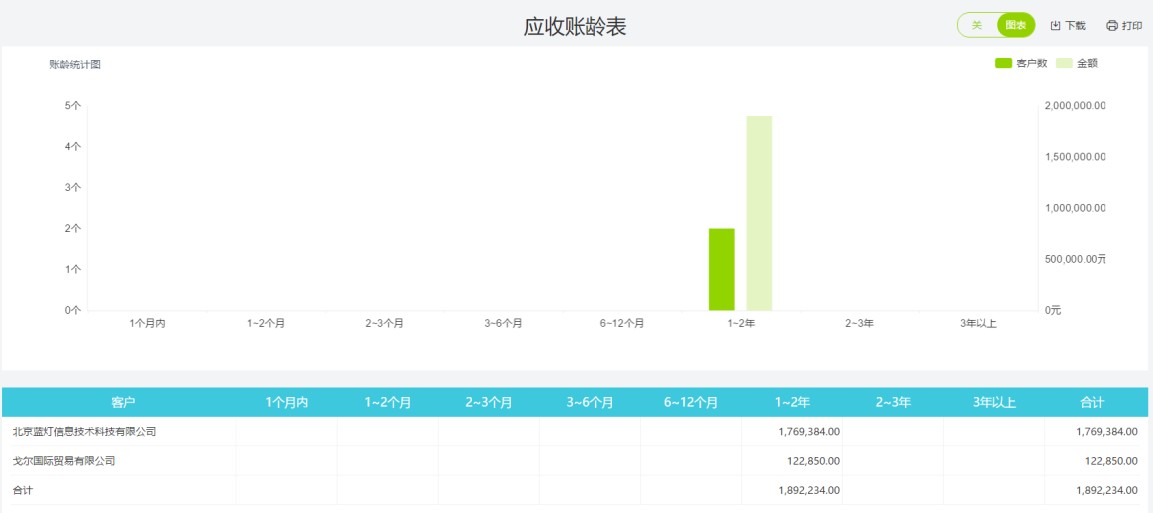Click the 客户 column header

tap(124, 402)
